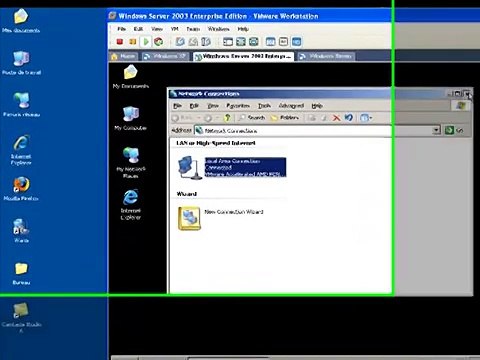Click the Search button in Network Connections
This screenshot has width=480, height=360.
252,118
